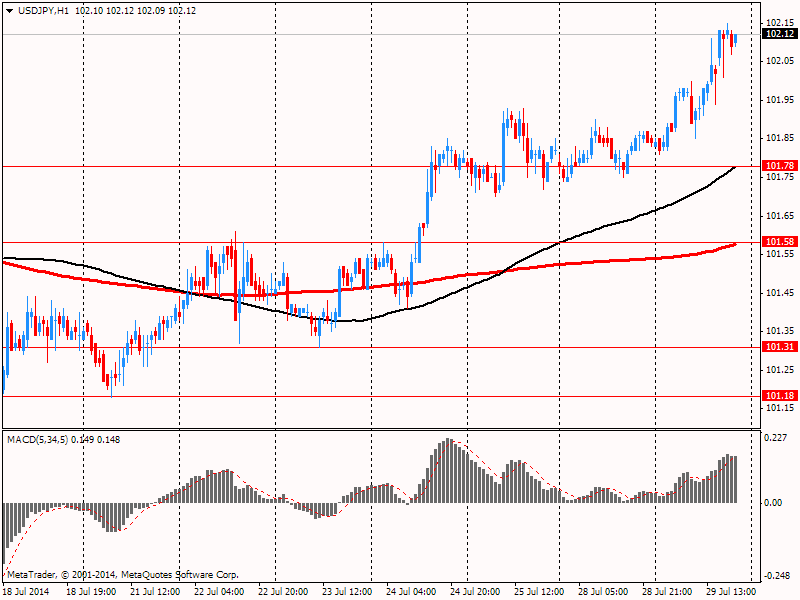Click the MACD(5,34,5) indicator label
800x600 pixels.
37,440
